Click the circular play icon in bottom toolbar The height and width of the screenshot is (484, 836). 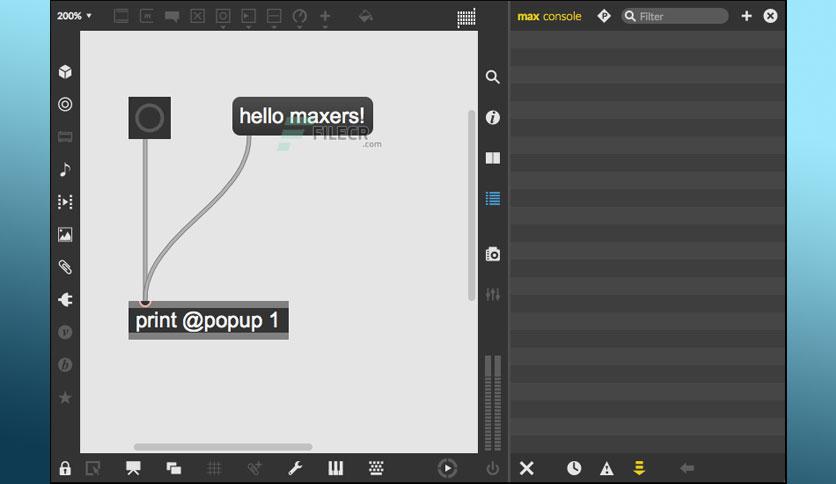pos(447,469)
